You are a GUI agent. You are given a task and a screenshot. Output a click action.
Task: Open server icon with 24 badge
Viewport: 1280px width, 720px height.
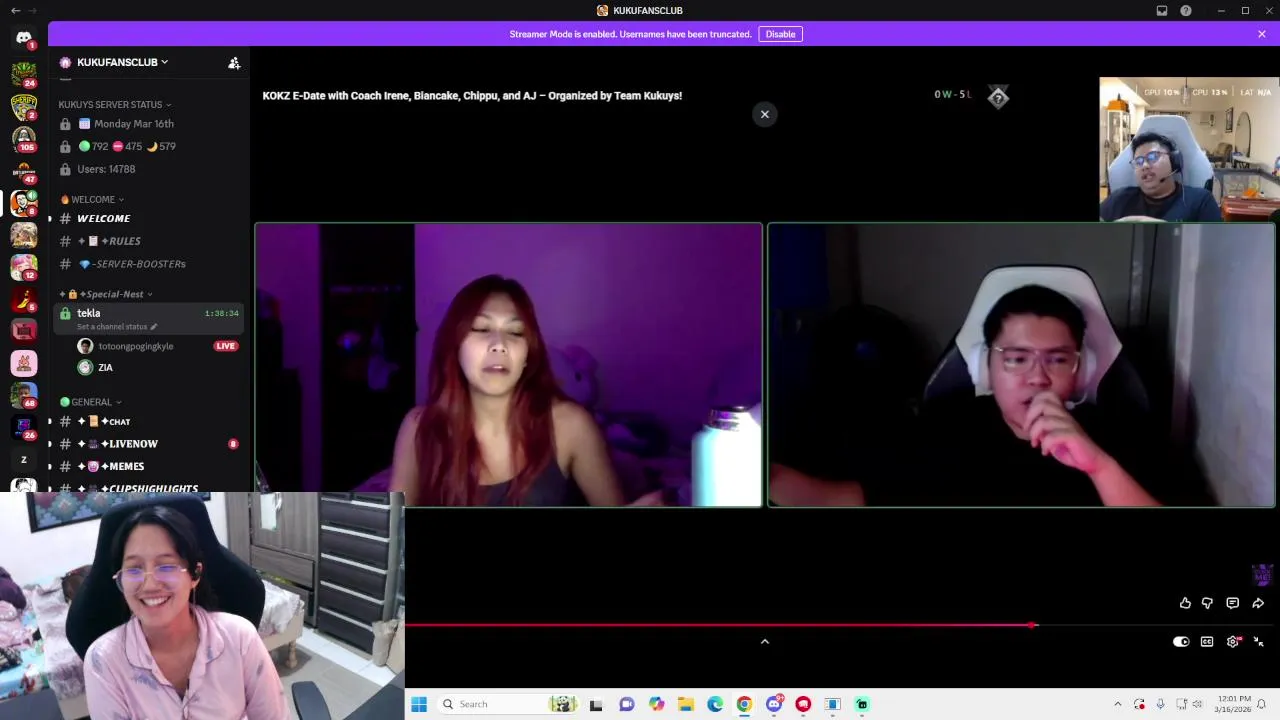24,74
